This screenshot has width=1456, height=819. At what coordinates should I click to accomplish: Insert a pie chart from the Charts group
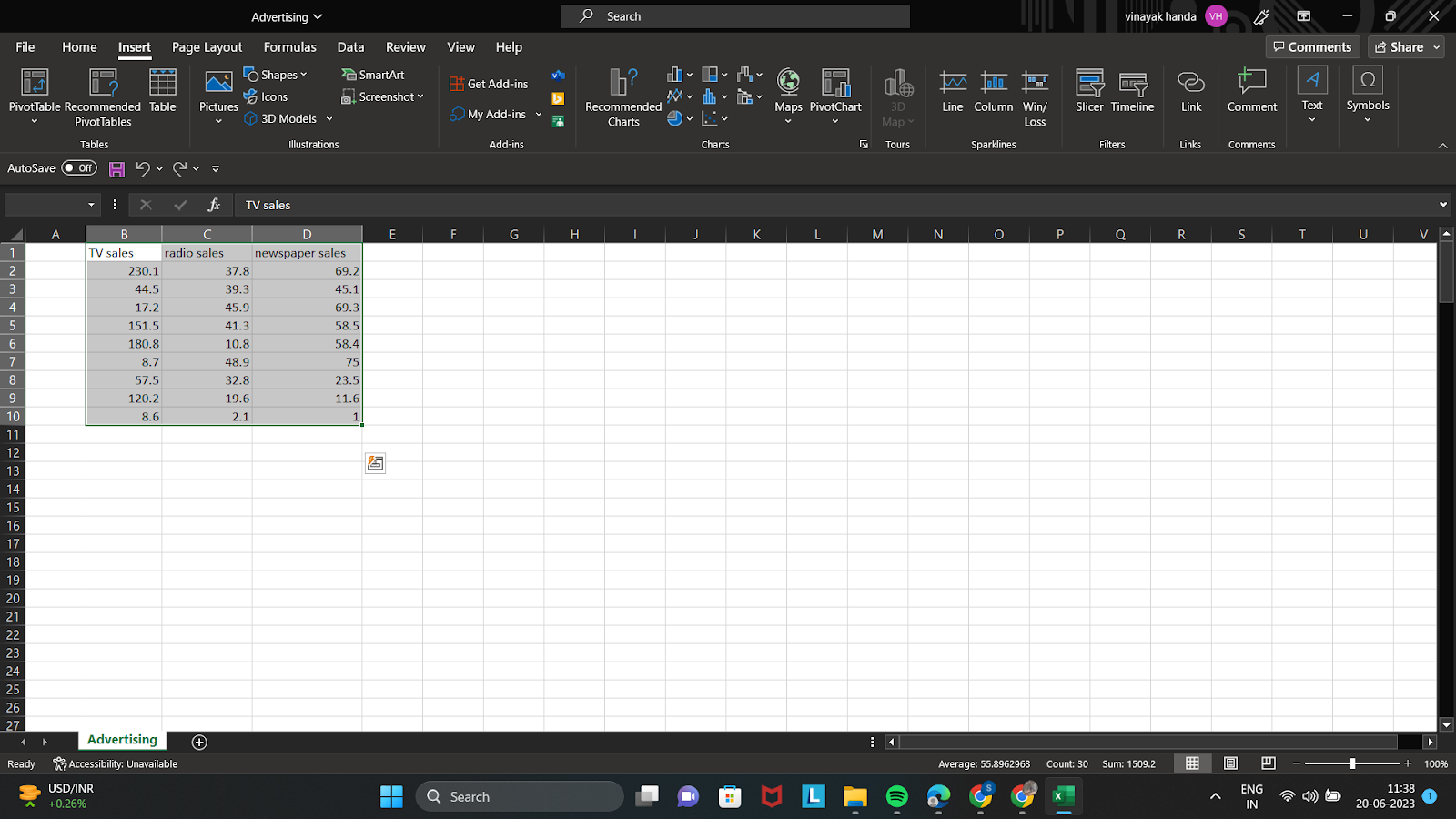tap(674, 118)
